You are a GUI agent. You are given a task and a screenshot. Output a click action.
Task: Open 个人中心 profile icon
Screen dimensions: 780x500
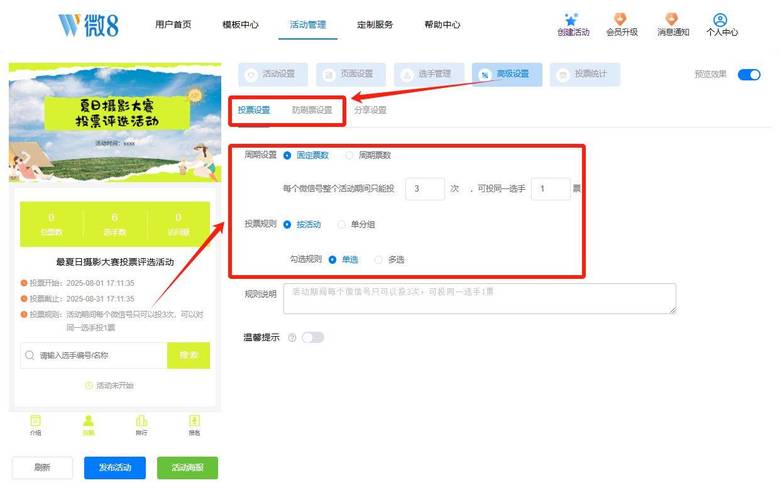click(x=721, y=19)
